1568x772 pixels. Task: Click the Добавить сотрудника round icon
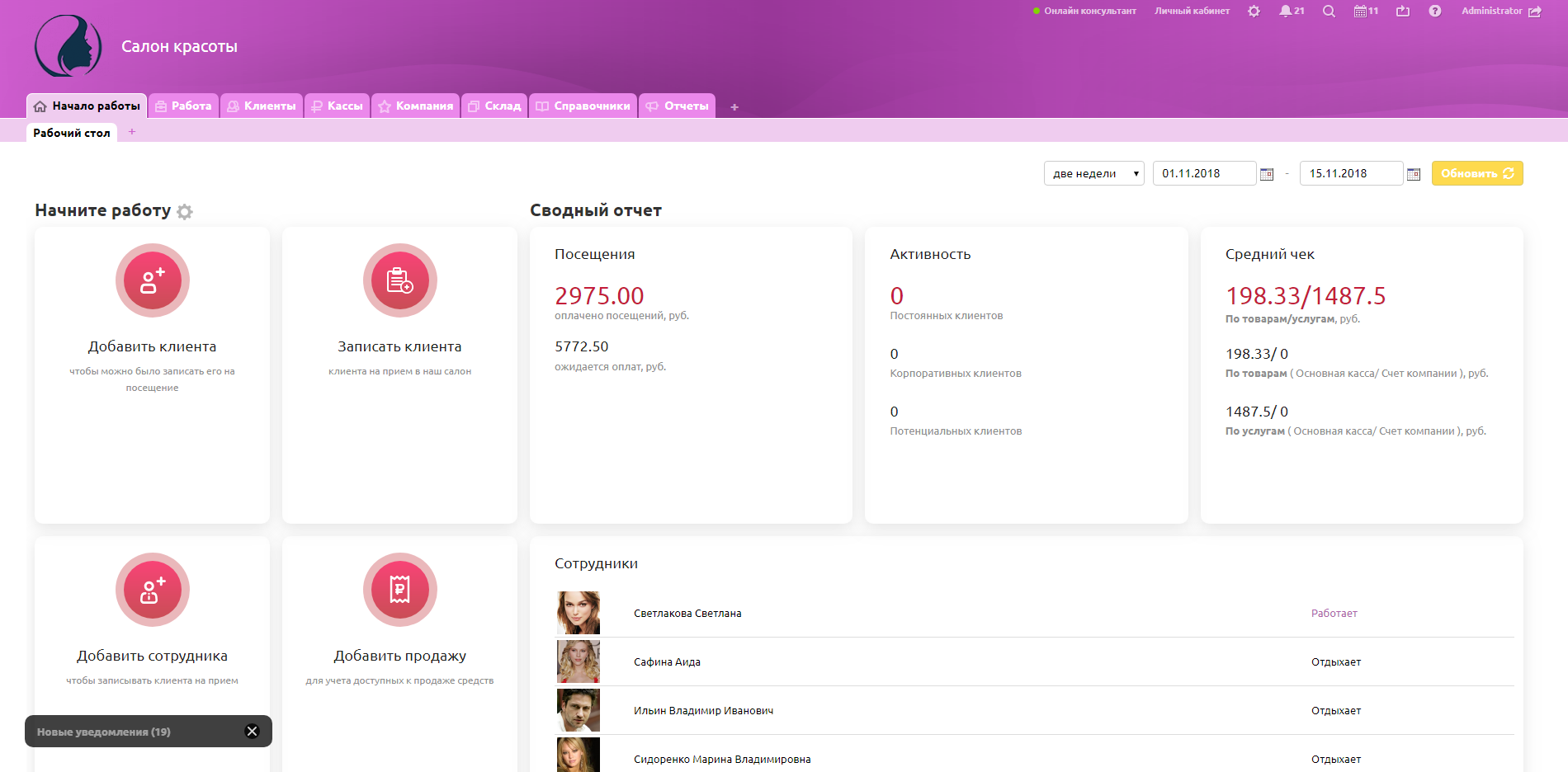coord(153,590)
